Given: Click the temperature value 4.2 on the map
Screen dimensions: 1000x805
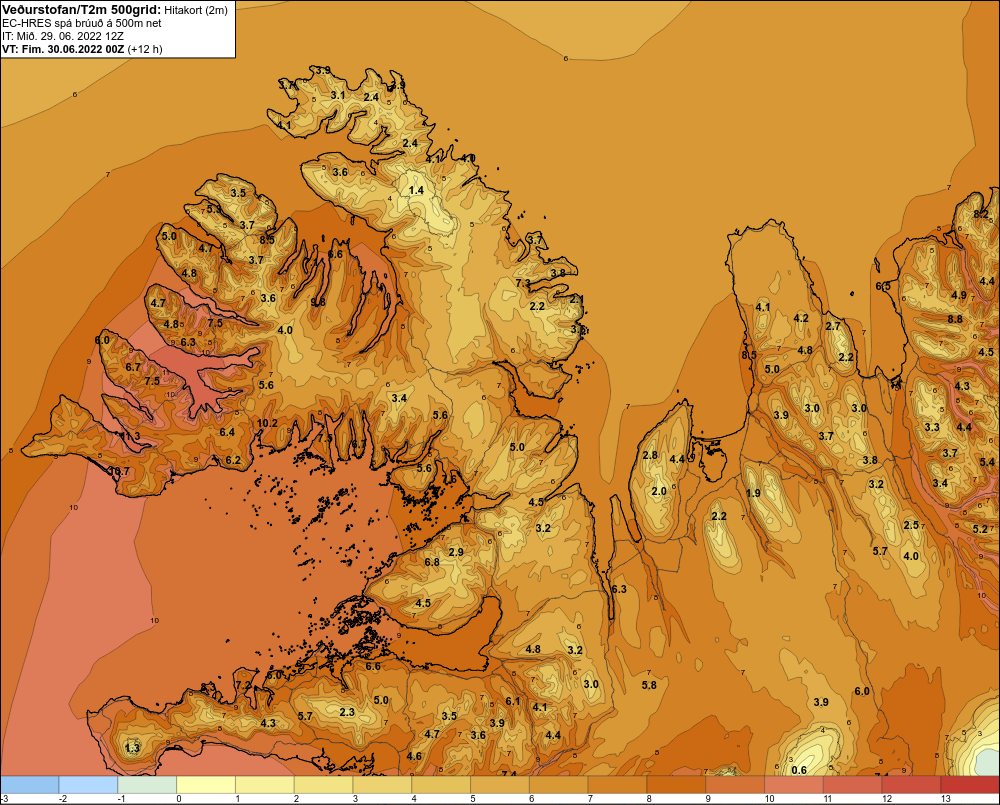Looking at the screenshot, I should point(801,318).
